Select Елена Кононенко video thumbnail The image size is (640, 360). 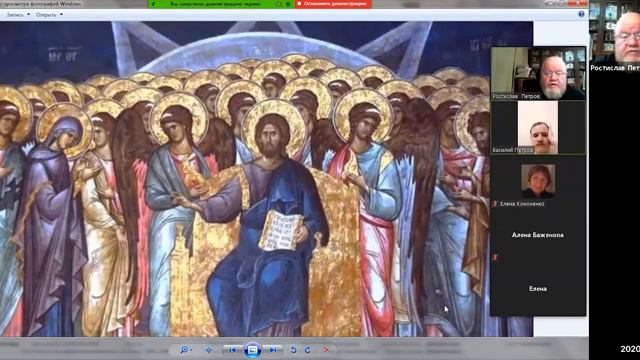pos(538,182)
